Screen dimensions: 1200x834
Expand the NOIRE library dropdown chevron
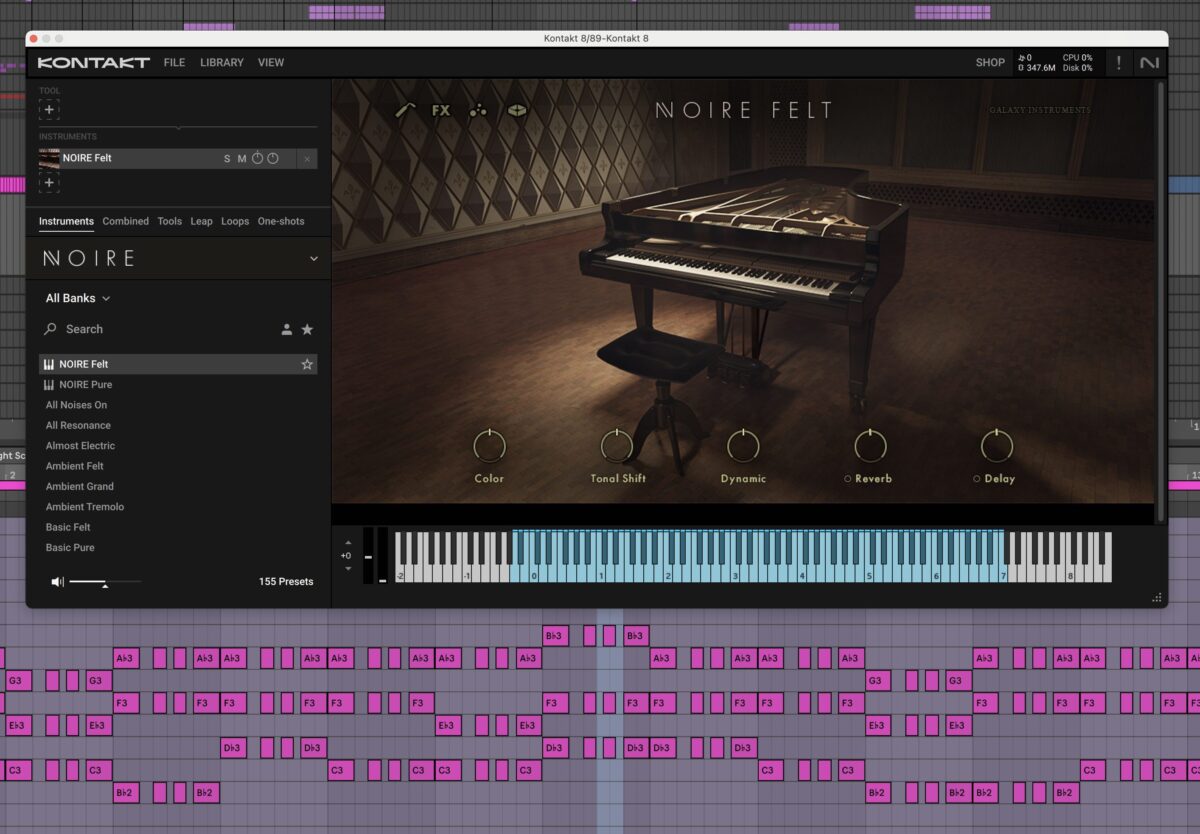[313, 258]
